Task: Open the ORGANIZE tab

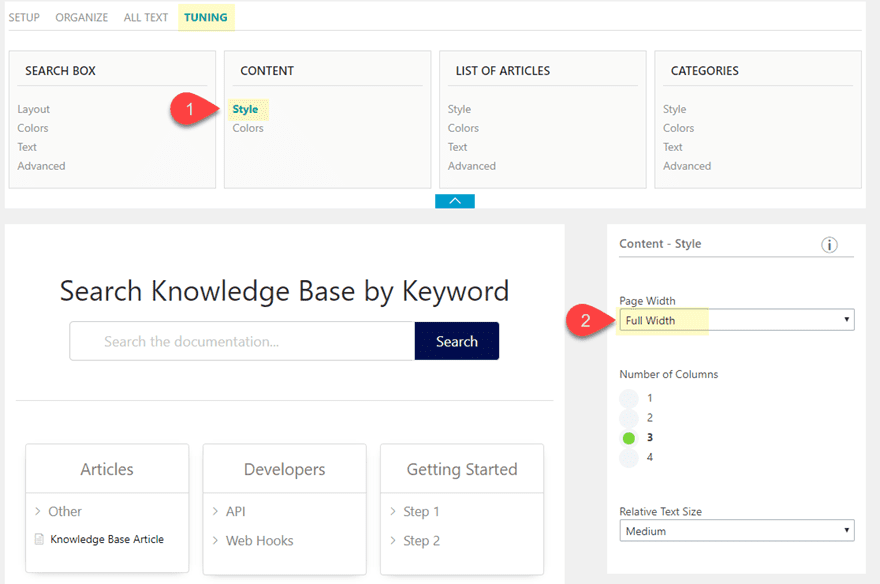Action: coord(81,17)
